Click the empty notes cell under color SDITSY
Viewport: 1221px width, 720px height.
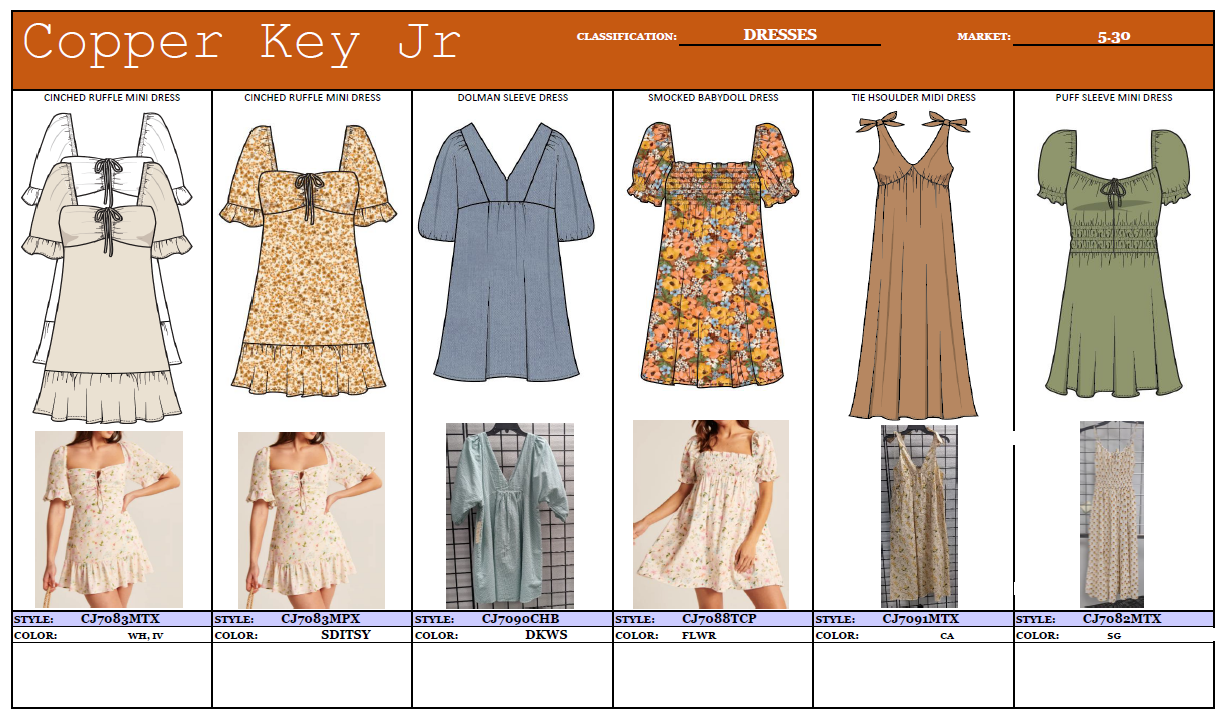[312, 675]
